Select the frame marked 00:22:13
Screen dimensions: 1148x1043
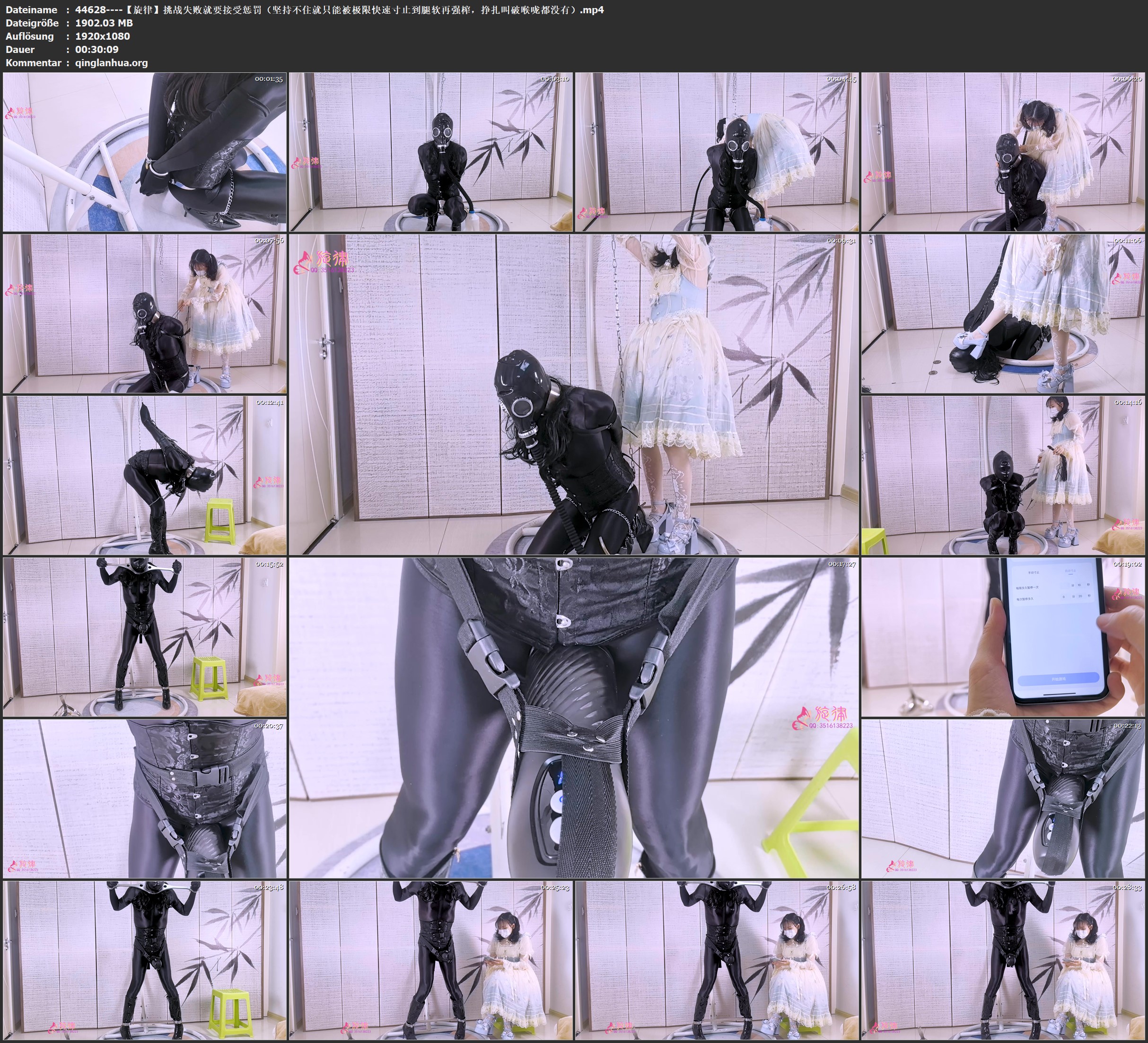tap(1003, 799)
